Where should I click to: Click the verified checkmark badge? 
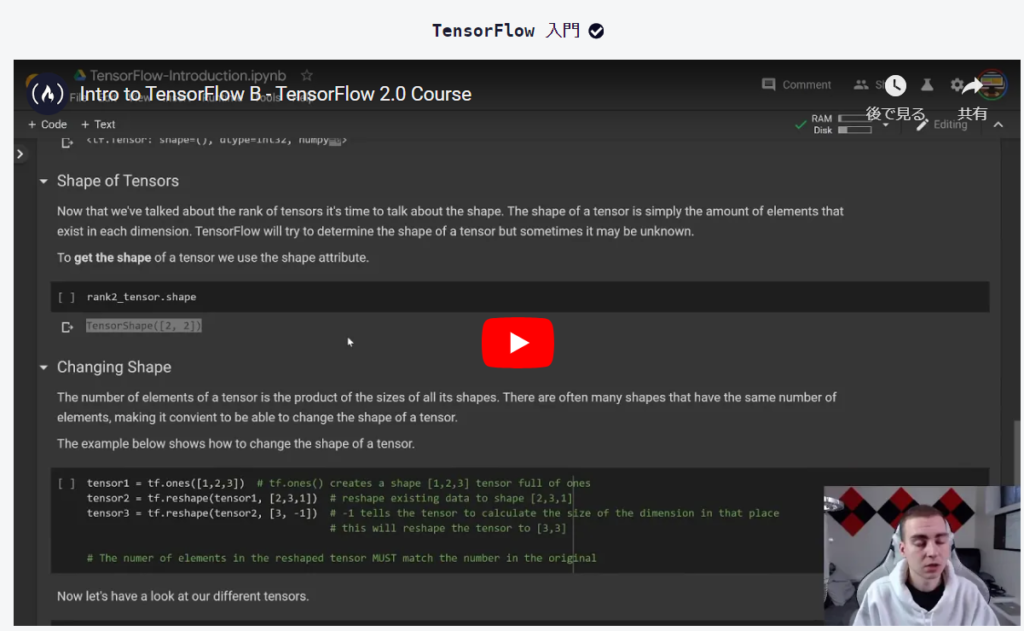596,31
